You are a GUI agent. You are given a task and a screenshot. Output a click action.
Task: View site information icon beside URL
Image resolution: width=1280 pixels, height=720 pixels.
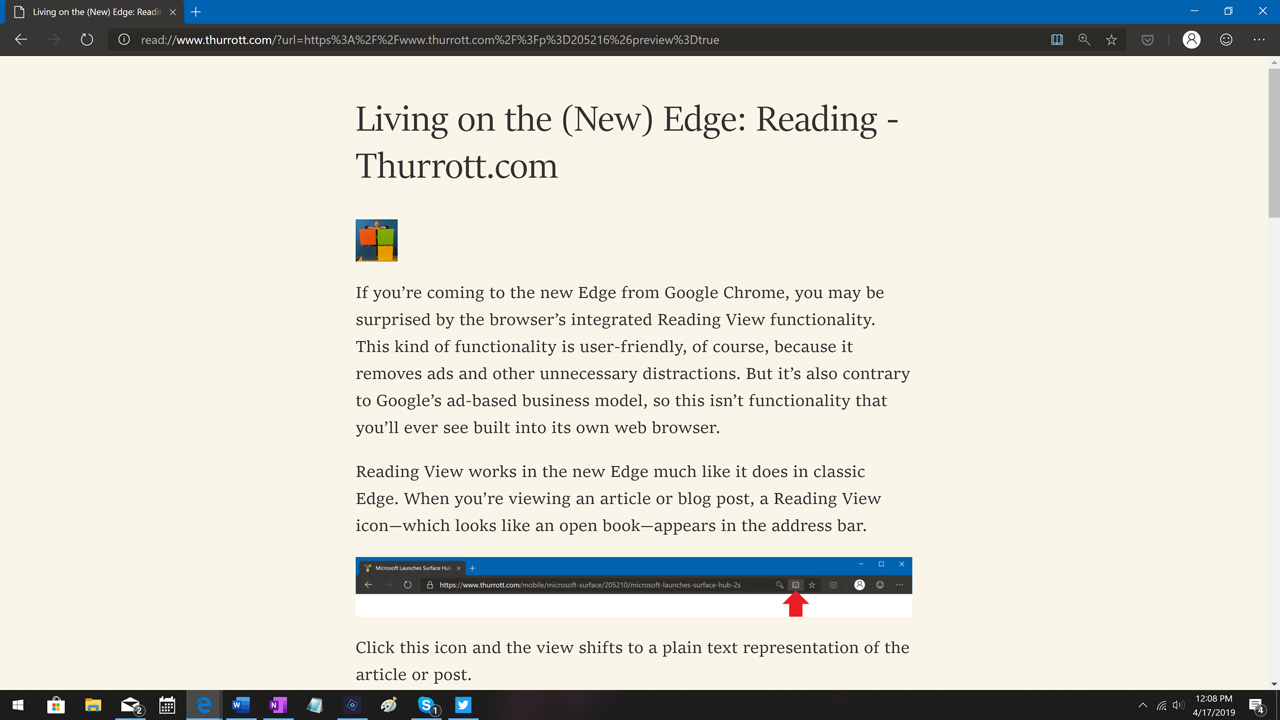124,40
